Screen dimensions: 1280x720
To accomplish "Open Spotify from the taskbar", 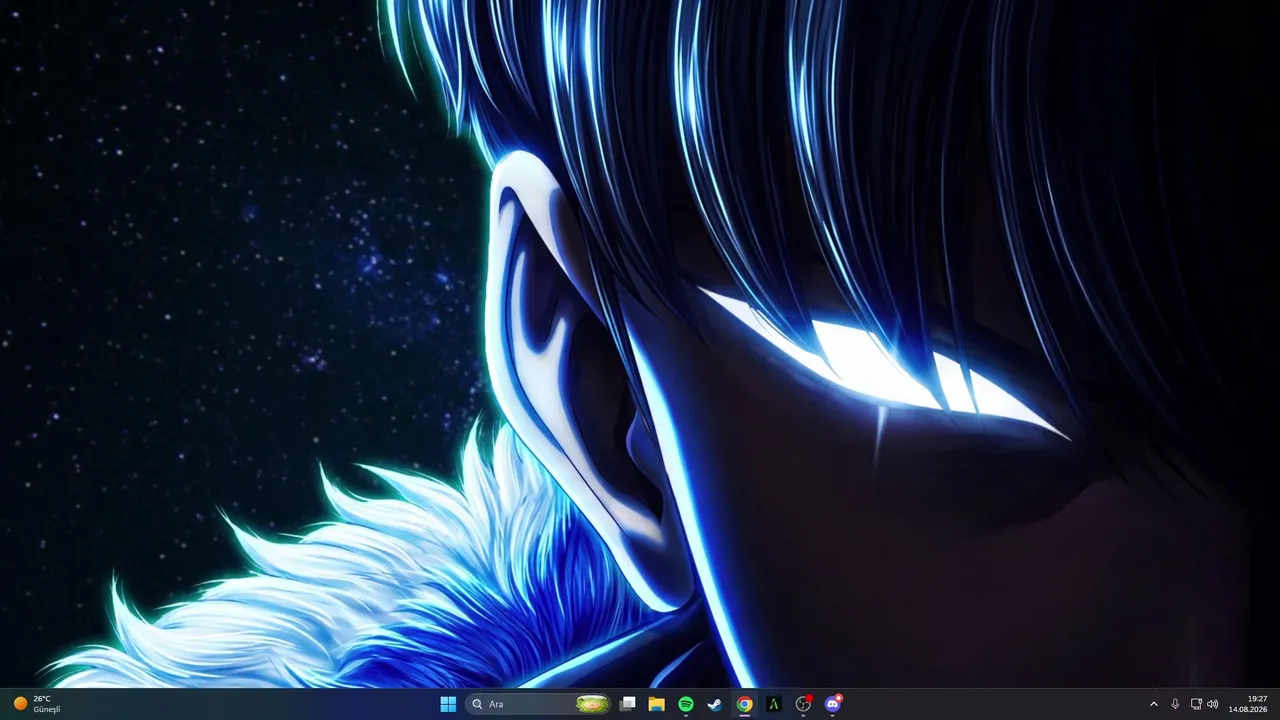I will click(686, 704).
